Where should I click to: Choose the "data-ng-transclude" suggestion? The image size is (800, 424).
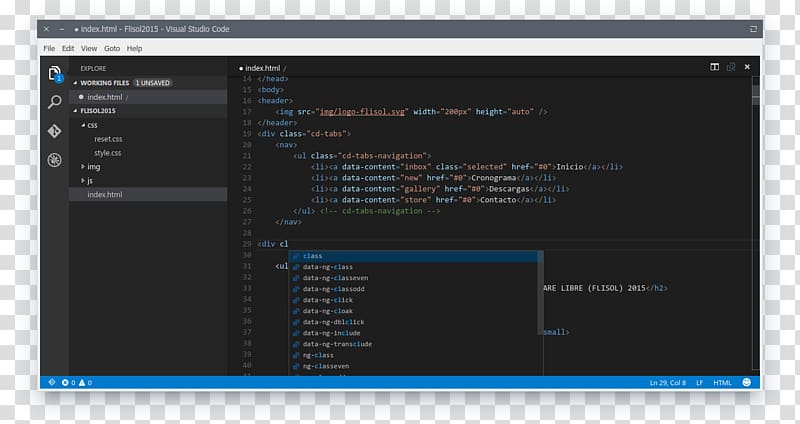[x=413, y=344]
